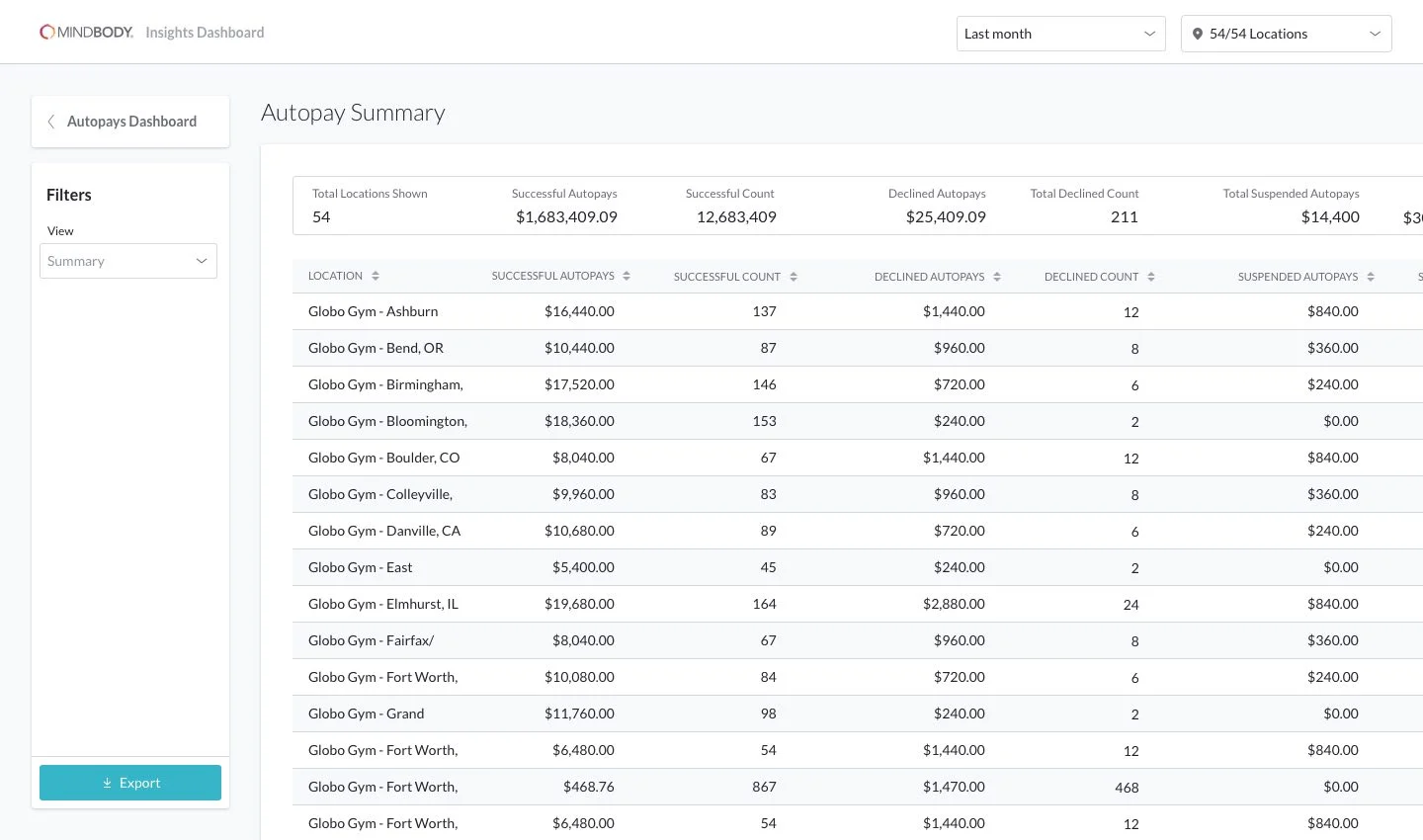Sort by Suspended Autopays column arrows
The width and height of the screenshot is (1423, 840).
click(x=1371, y=277)
